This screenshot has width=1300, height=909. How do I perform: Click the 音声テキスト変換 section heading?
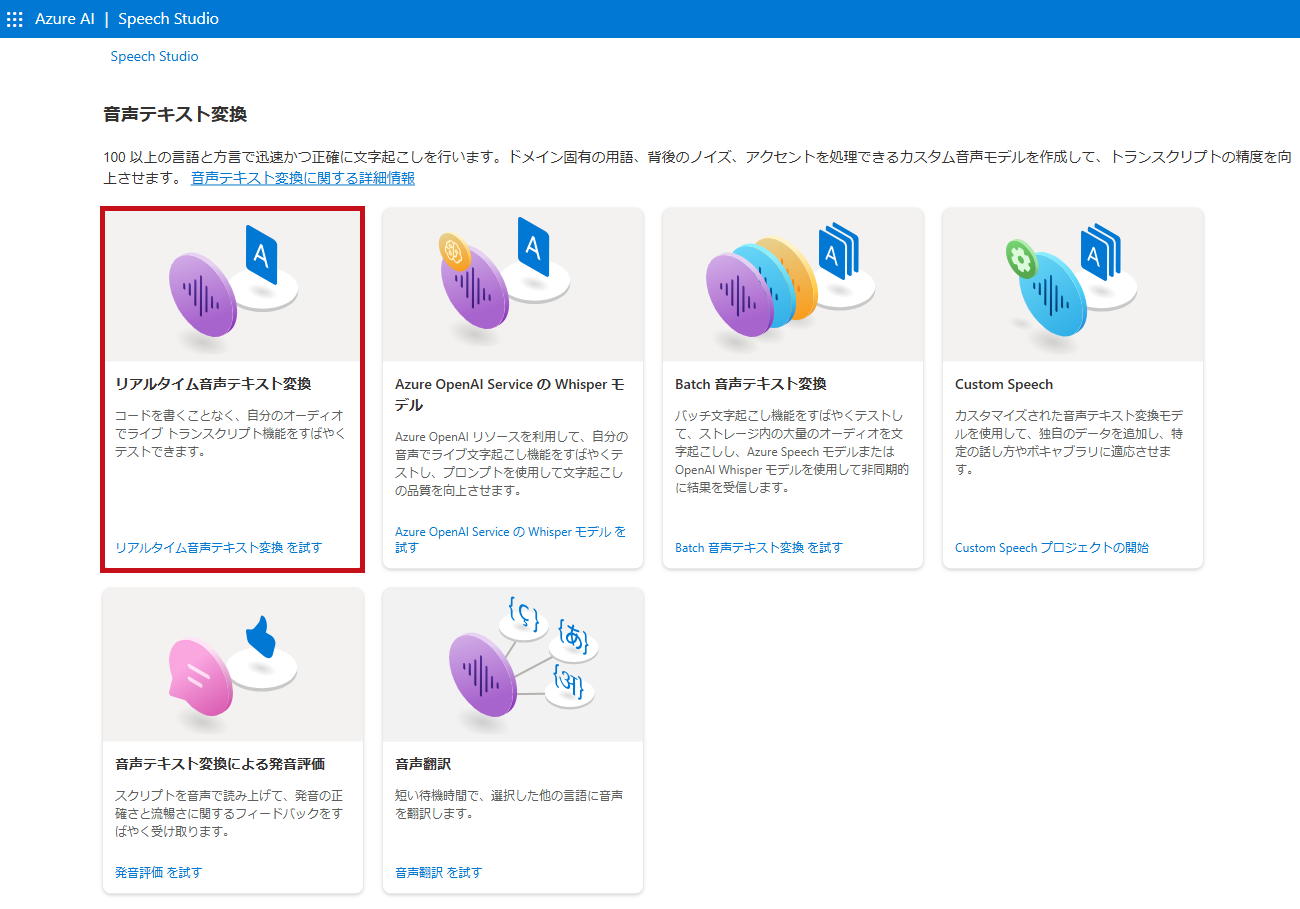click(175, 114)
